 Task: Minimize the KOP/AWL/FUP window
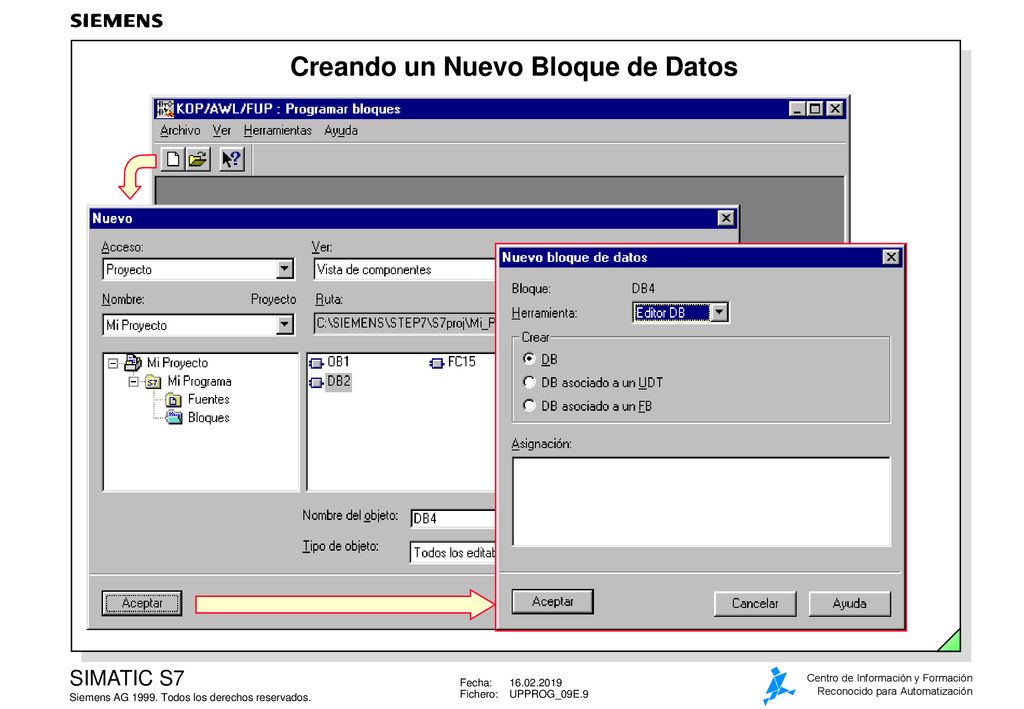(797, 109)
